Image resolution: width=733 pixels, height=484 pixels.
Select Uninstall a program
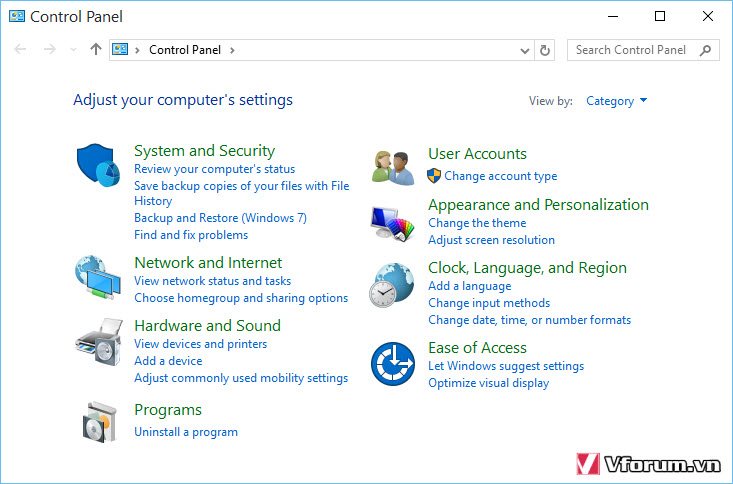pyautogui.click(x=186, y=432)
